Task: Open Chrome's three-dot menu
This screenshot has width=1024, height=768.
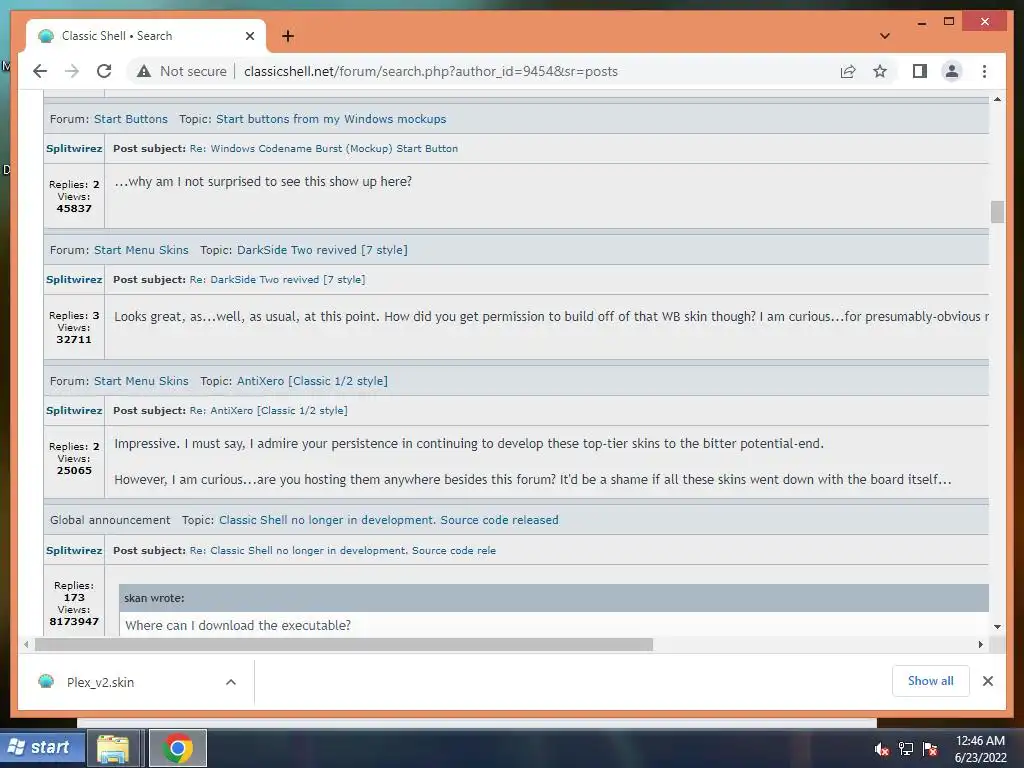Action: [x=984, y=71]
